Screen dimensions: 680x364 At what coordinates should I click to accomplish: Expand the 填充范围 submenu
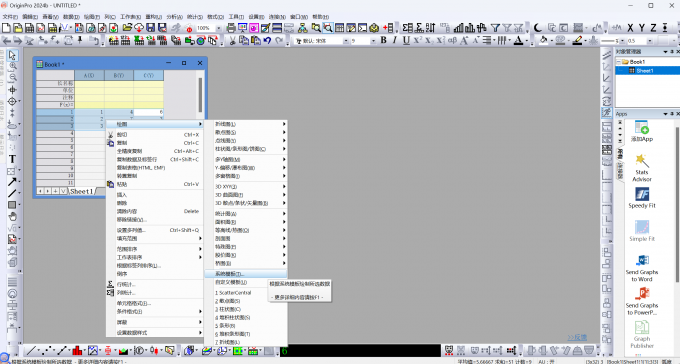point(155,239)
